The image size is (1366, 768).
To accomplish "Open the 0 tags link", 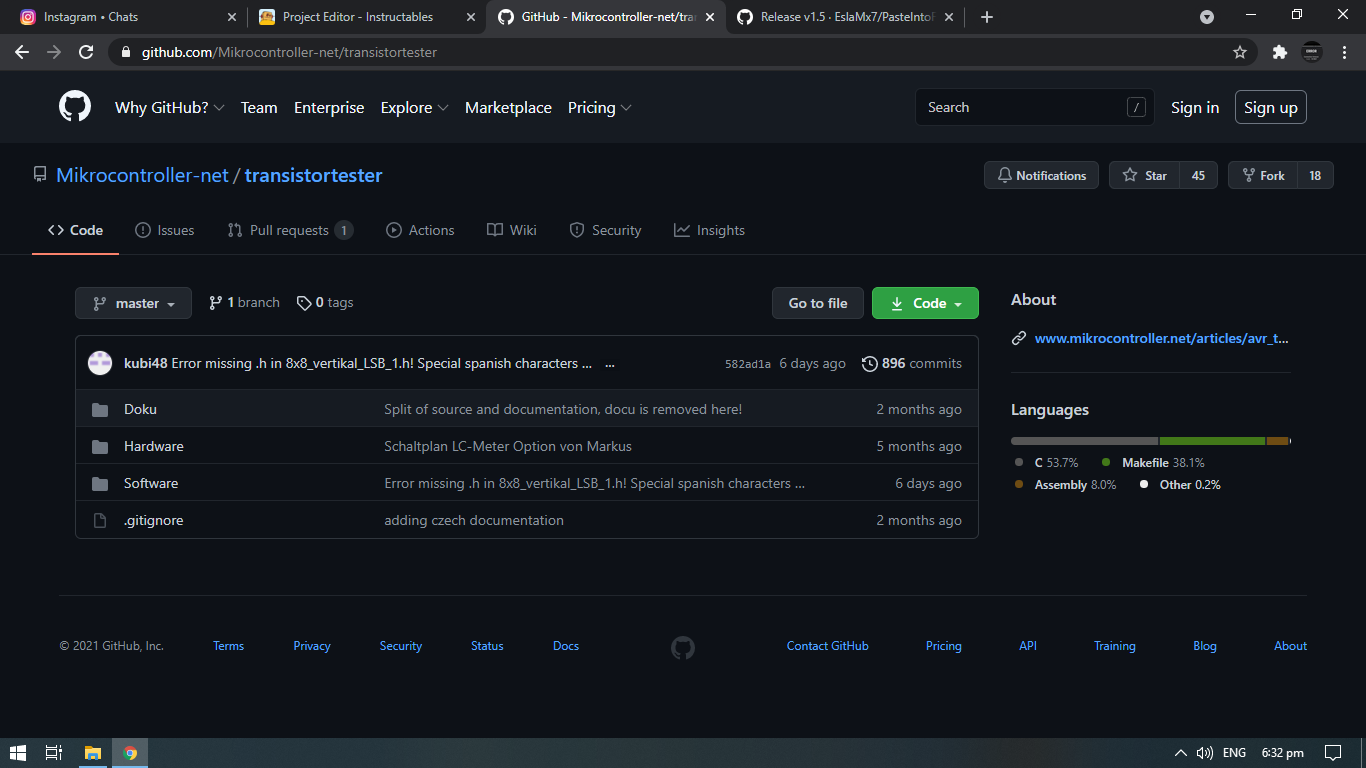I will coord(325,302).
